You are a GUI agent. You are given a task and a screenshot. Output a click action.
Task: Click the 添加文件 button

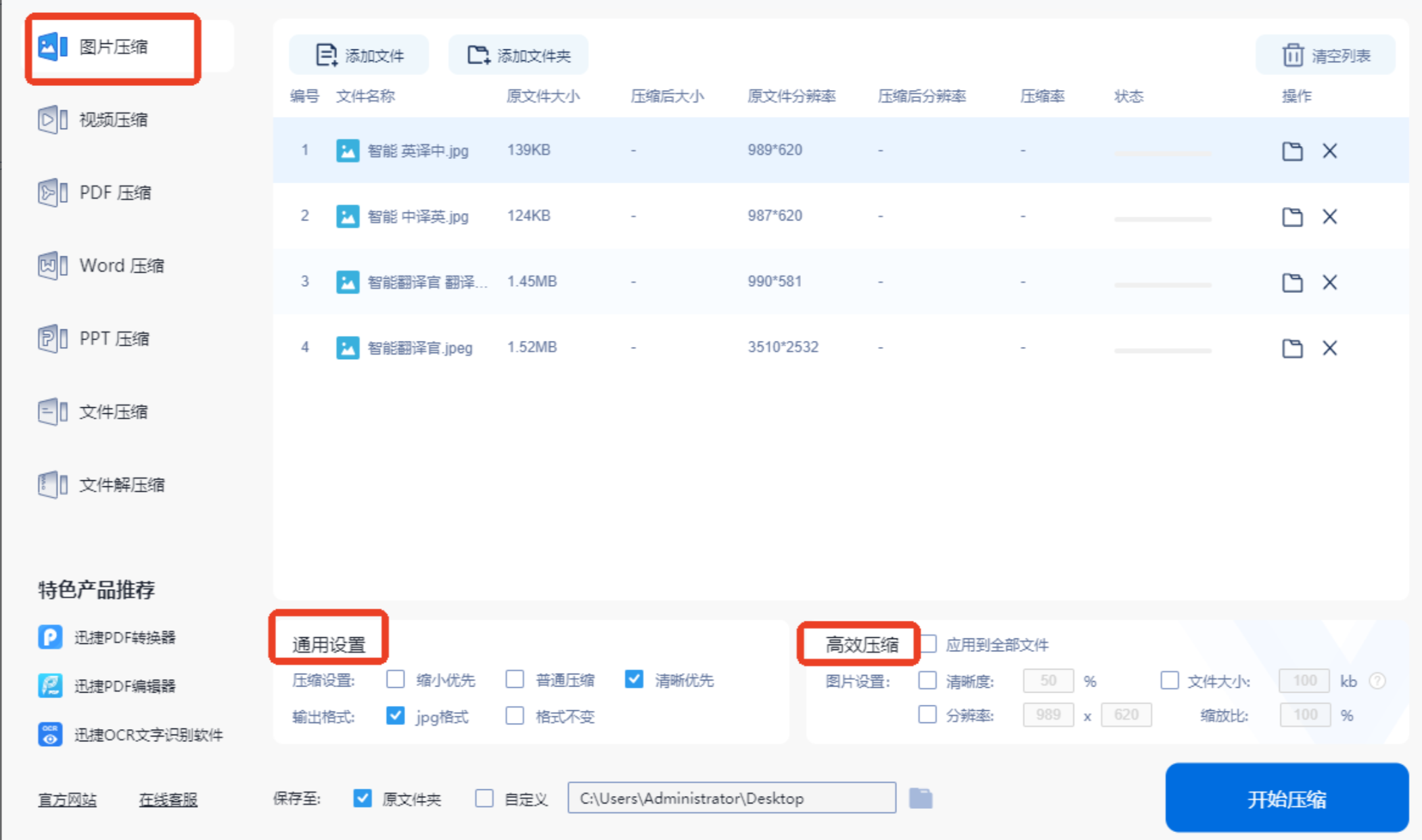click(x=359, y=55)
